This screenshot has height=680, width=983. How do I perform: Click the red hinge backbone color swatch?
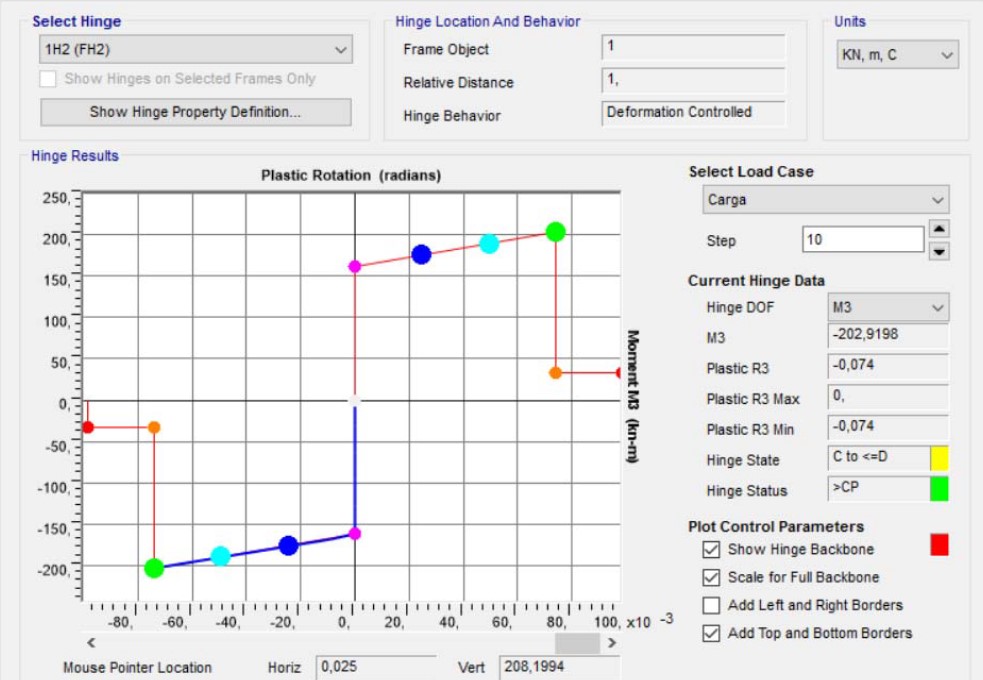939,545
